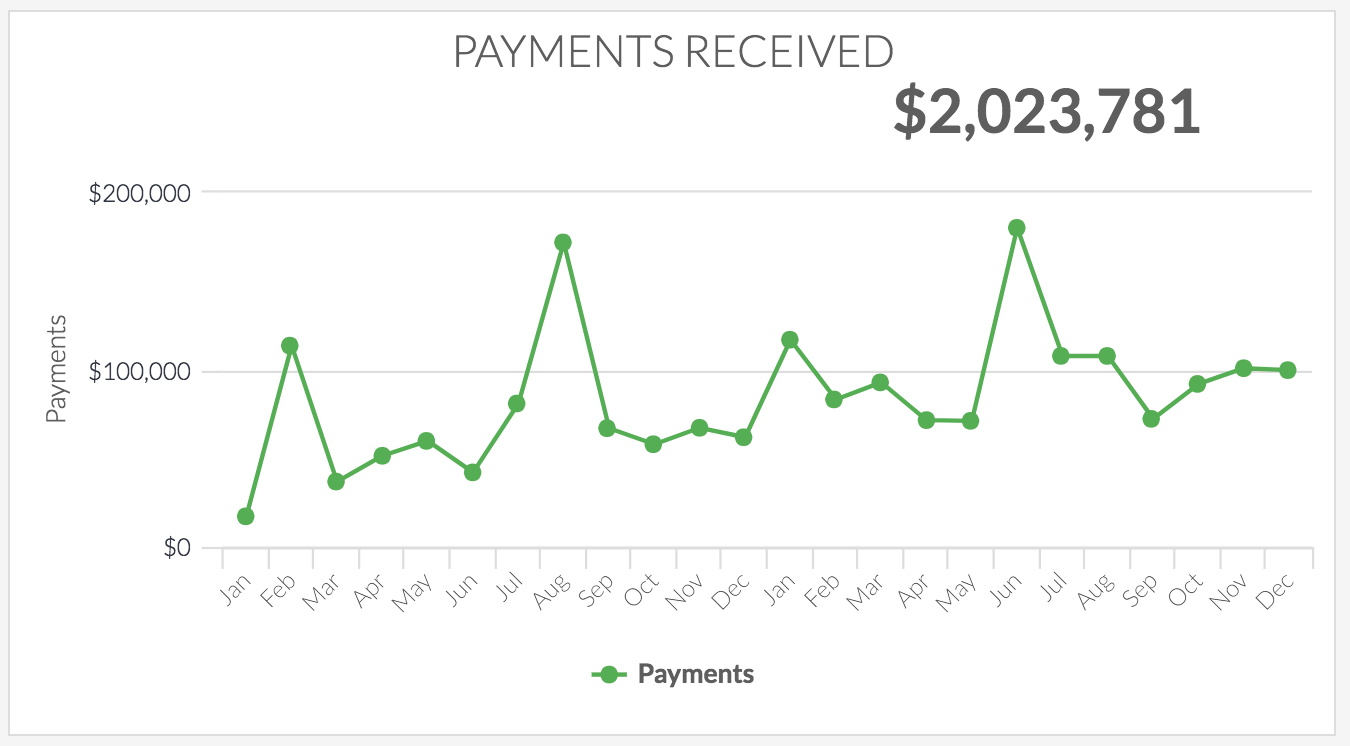This screenshot has height=746, width=1350.
Task: Click the $200,000 axis label
Action: 140,194
